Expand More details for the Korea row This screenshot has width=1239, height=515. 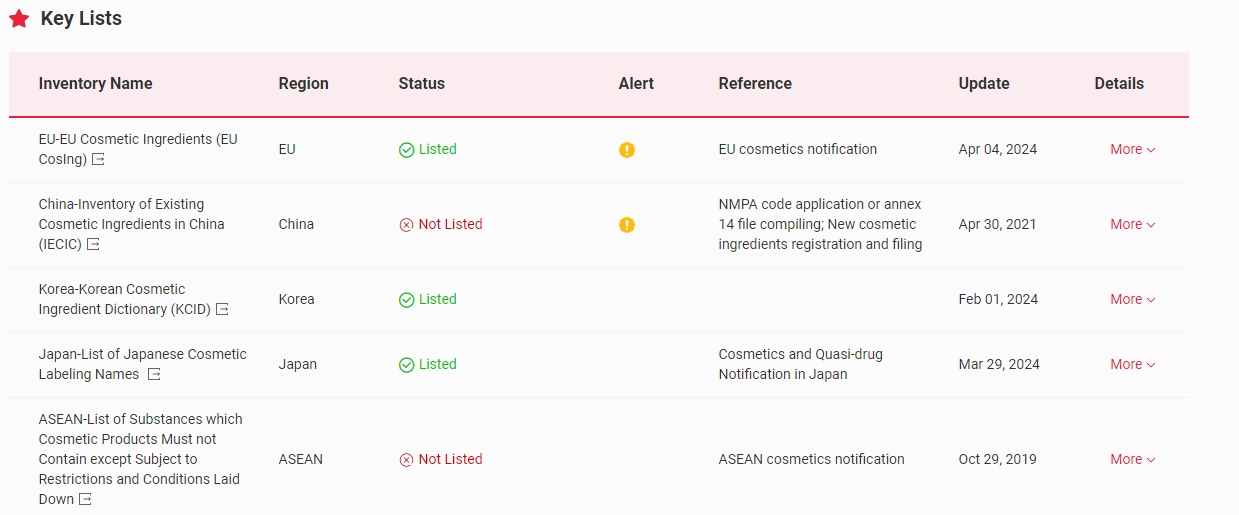(1132, 300)
